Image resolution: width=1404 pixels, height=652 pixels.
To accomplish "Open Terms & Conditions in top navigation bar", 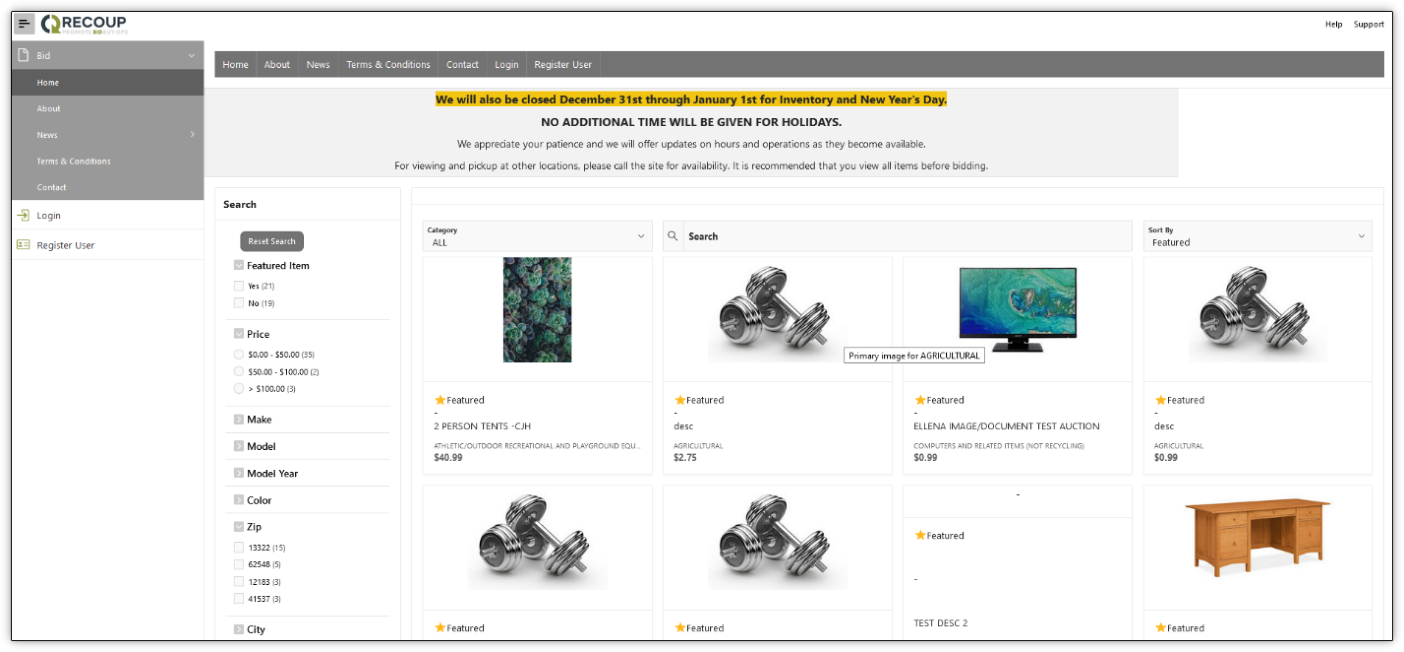I will click(x=388, y=65).
